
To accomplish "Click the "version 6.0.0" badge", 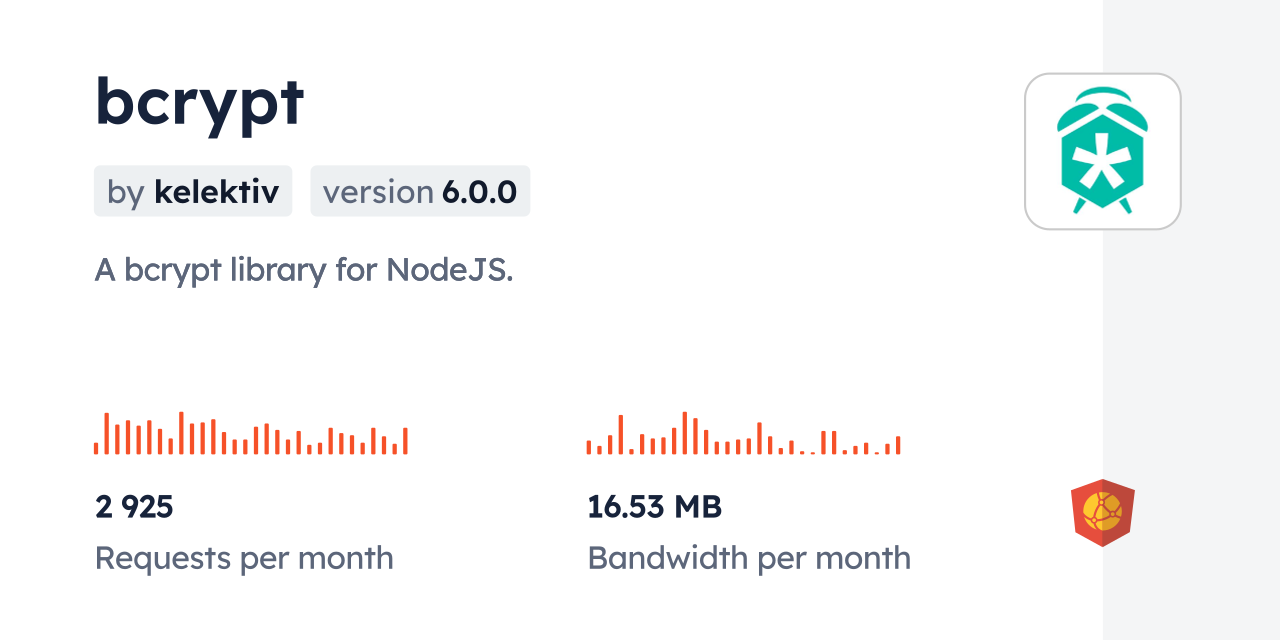I will coord(420,191).
